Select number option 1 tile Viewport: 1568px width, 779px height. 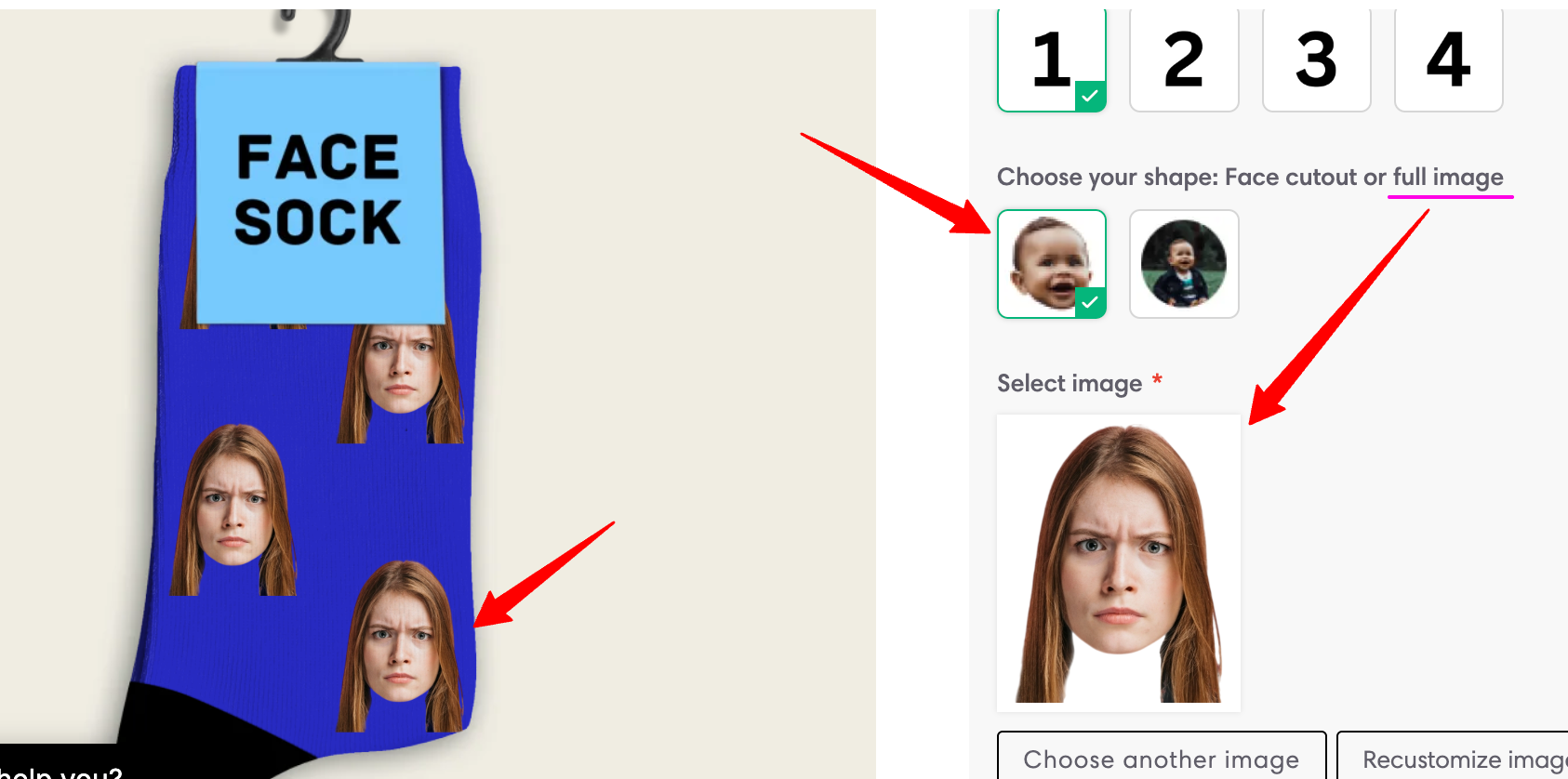[x=1052, y=60]
